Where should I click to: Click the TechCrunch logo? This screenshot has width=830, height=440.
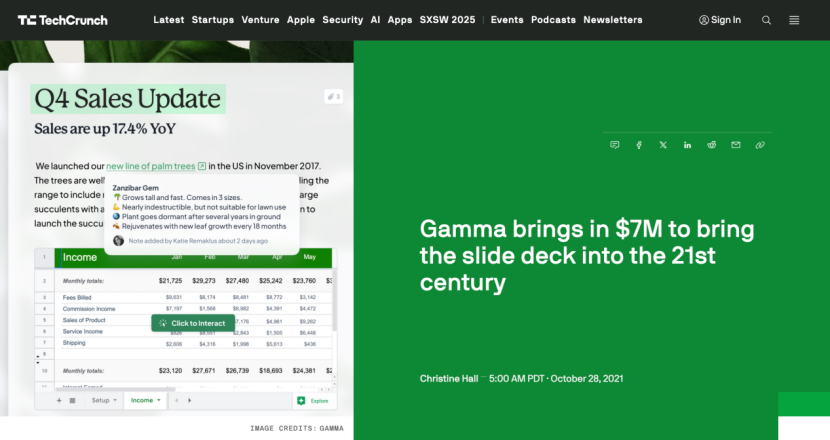point(62,20)
